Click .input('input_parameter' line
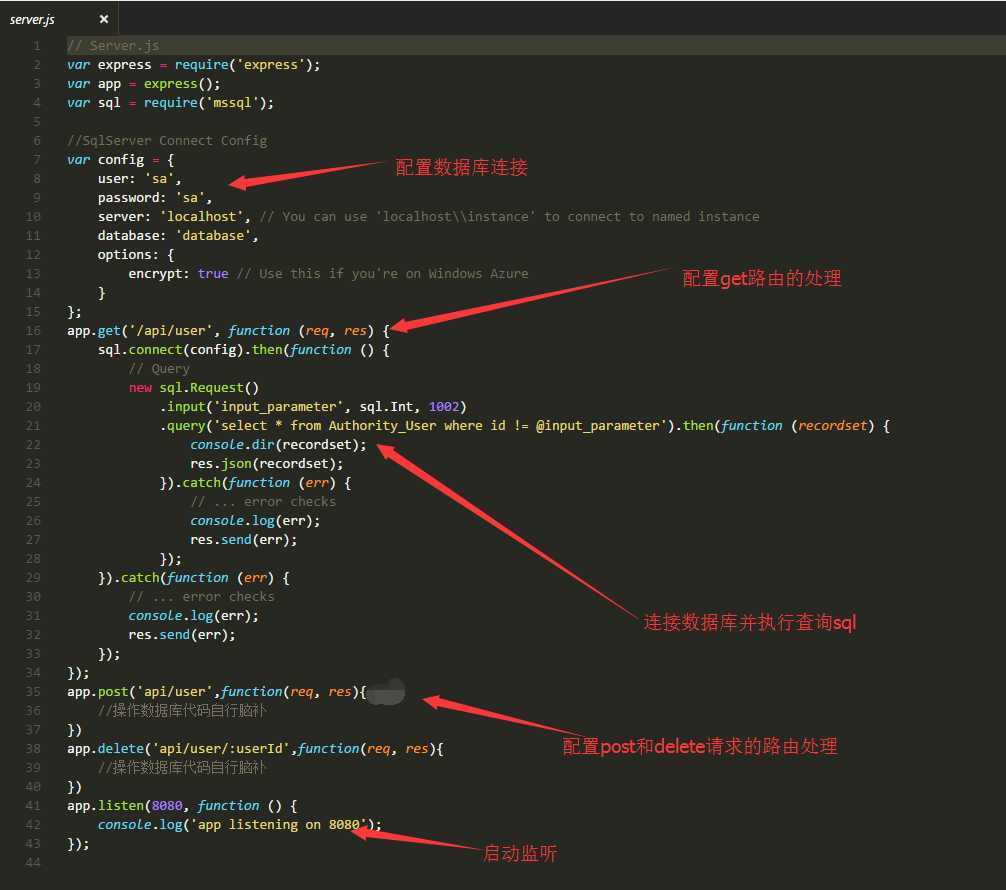The image size is (1006, 890). [313, 407]
